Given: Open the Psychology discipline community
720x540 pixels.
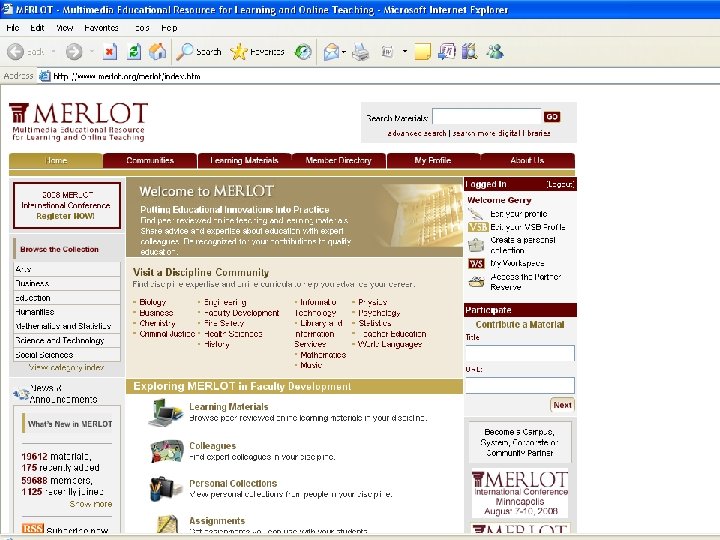Looking at the screenshot, I should tap(379, 313).
